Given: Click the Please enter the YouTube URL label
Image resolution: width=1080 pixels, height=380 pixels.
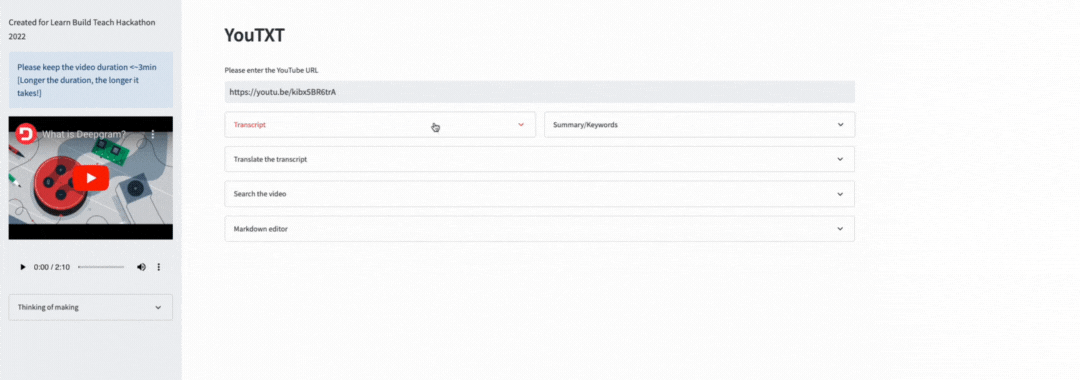Looking at the screenshot, I should [x=271, y=70].
